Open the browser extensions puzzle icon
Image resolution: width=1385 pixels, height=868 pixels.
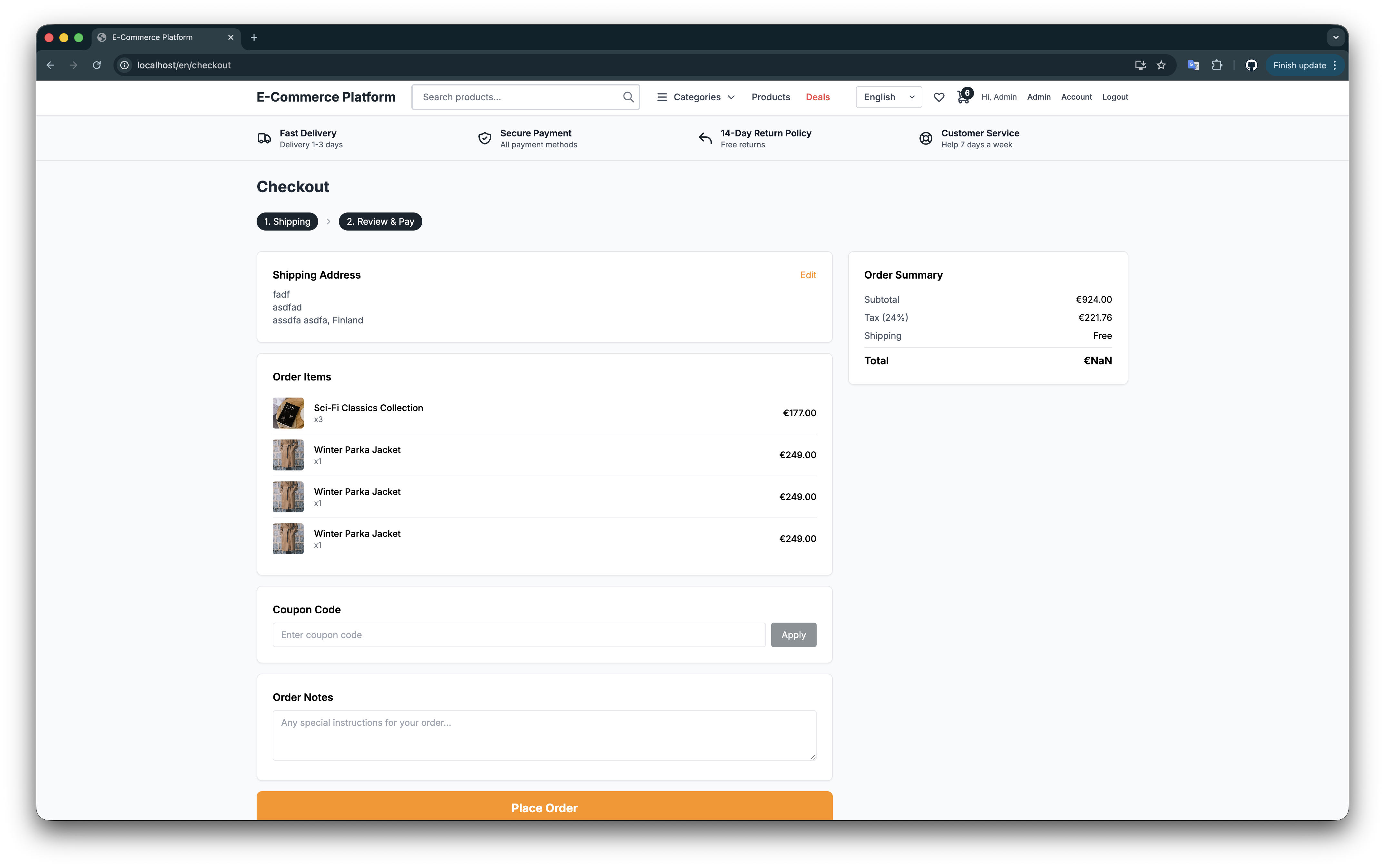click(1217, 65)
